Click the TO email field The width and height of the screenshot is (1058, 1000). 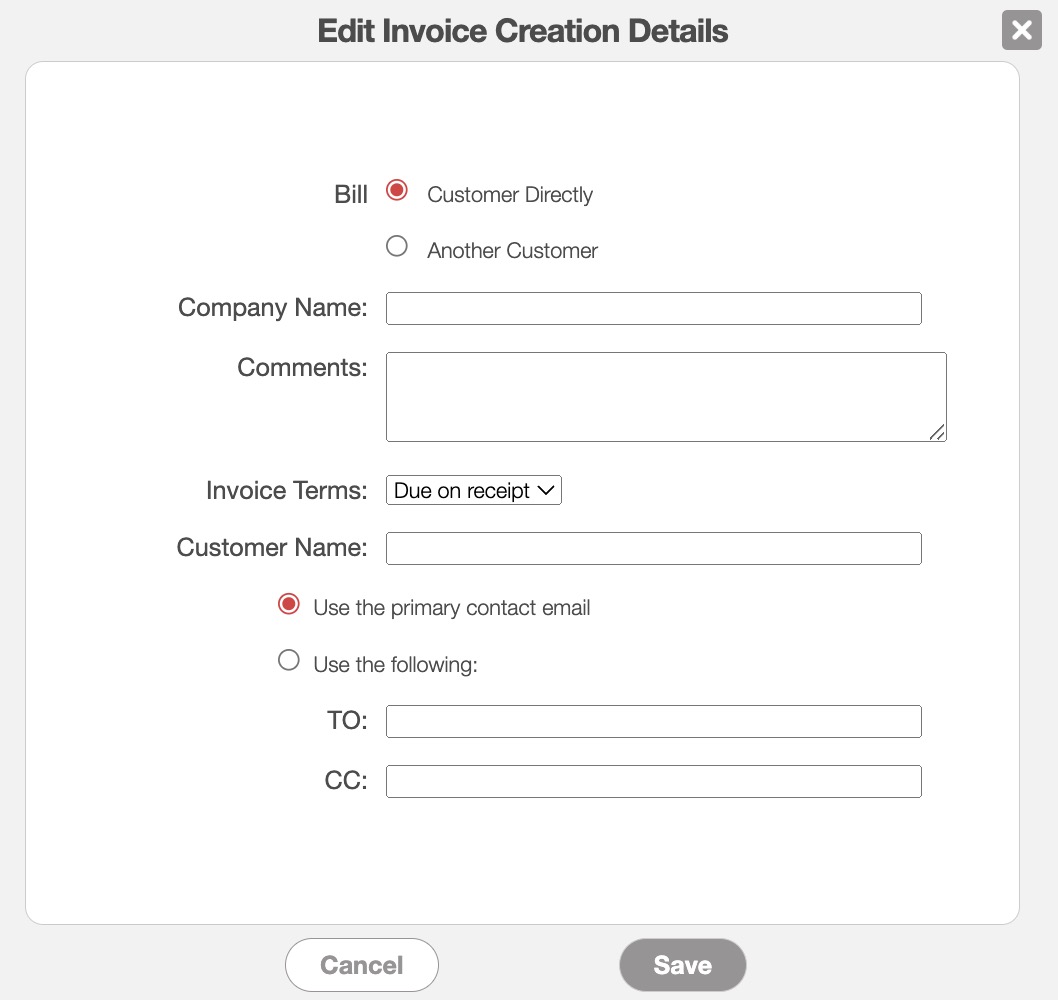tap(653, 722)
